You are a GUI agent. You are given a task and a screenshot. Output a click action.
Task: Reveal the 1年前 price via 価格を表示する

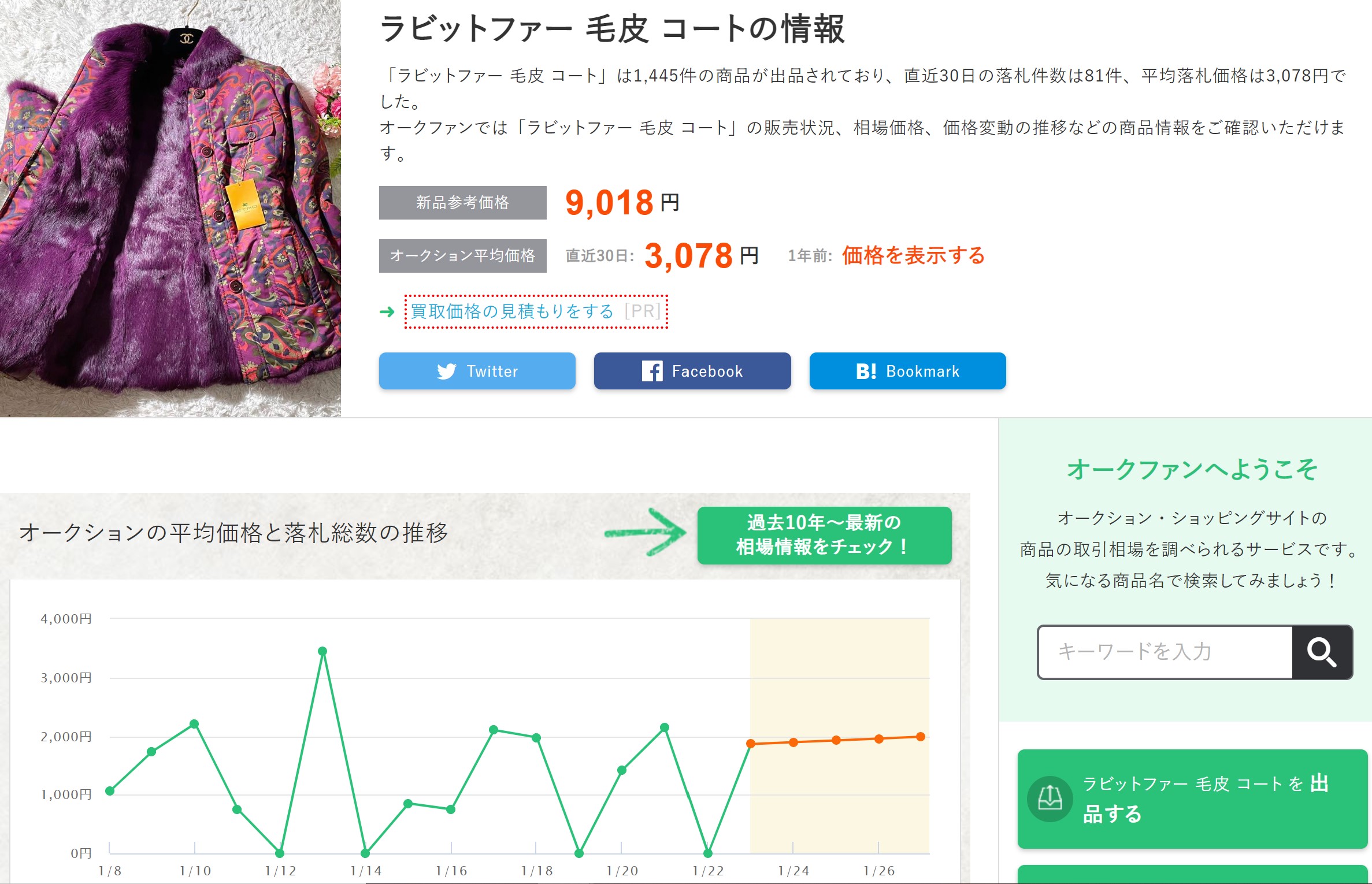(x=913, y=255)
